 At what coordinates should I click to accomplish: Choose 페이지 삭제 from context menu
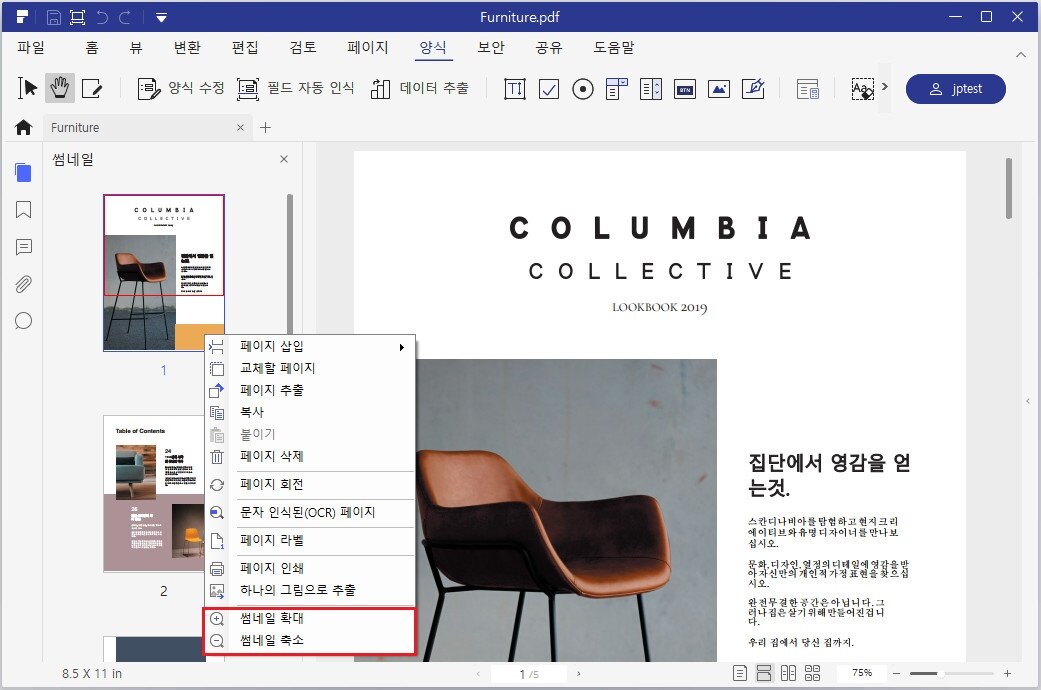(x=310, y=457)
